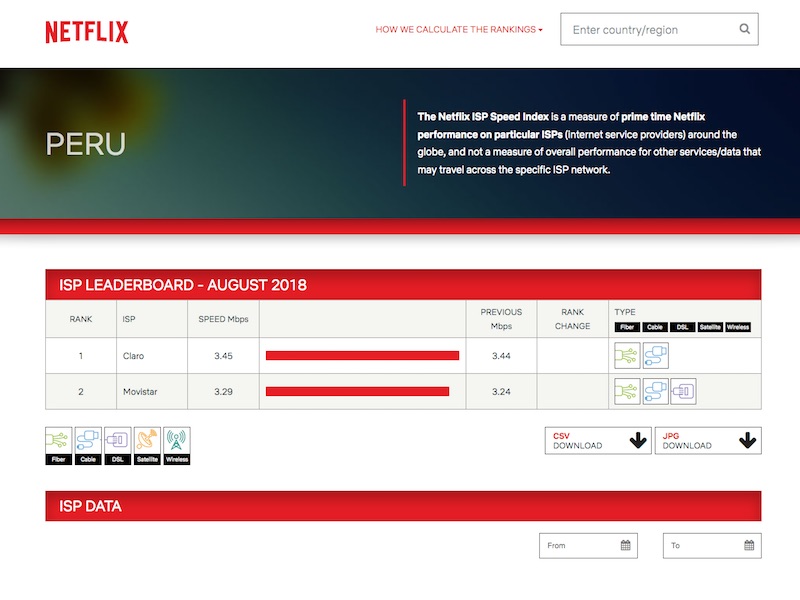Download the leaderboard as JPG
The image size is (800, 600).
(708, 440)
